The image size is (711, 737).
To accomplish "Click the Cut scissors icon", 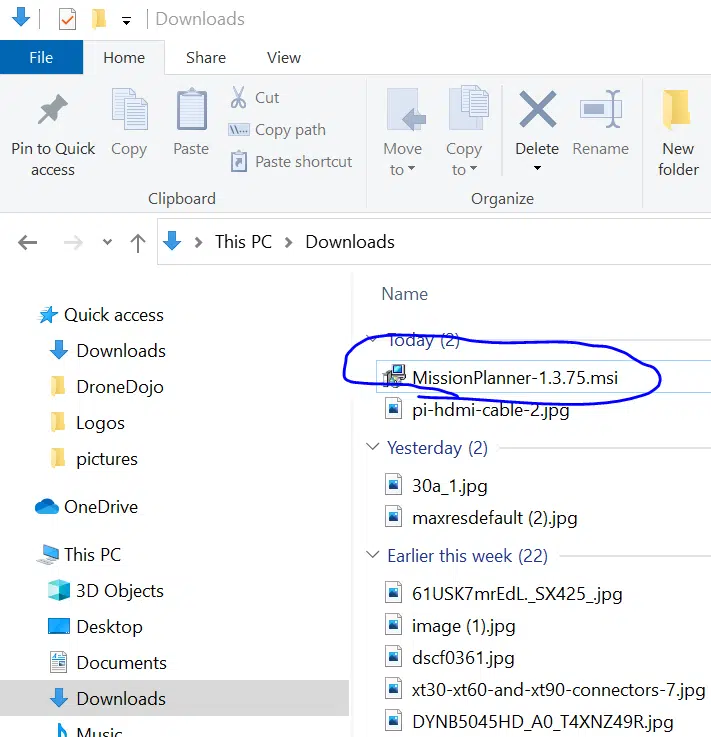I will coord(238,97).
